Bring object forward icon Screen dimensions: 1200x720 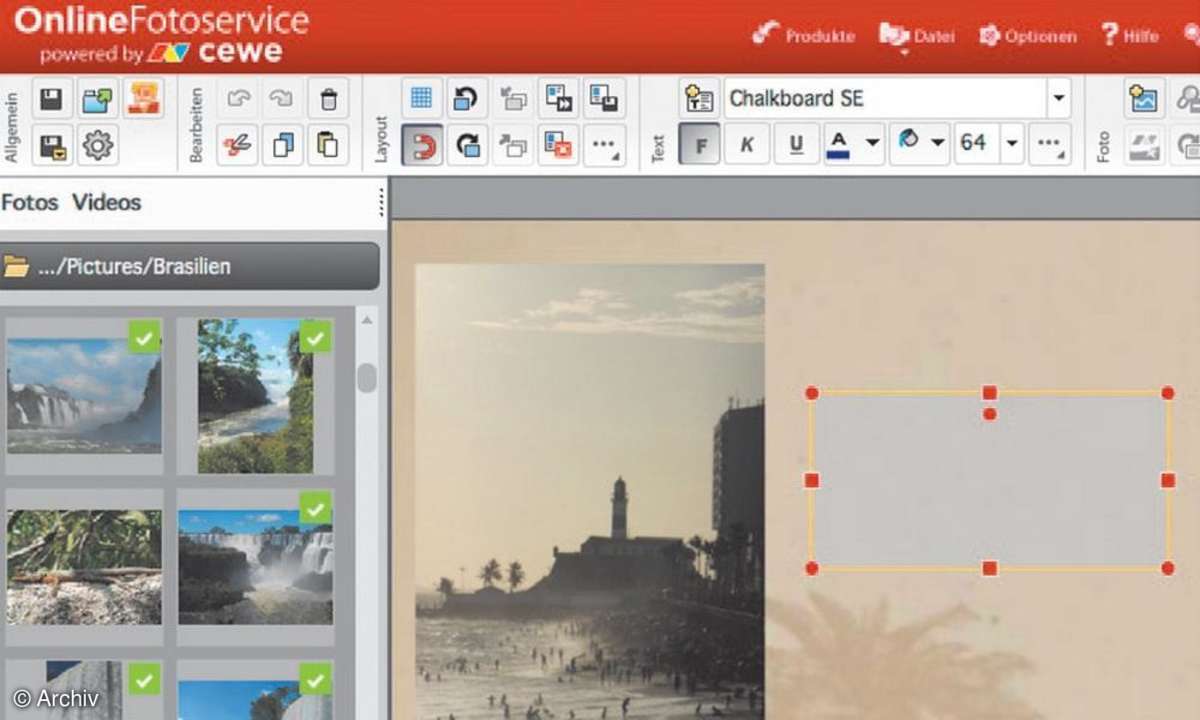514,145
